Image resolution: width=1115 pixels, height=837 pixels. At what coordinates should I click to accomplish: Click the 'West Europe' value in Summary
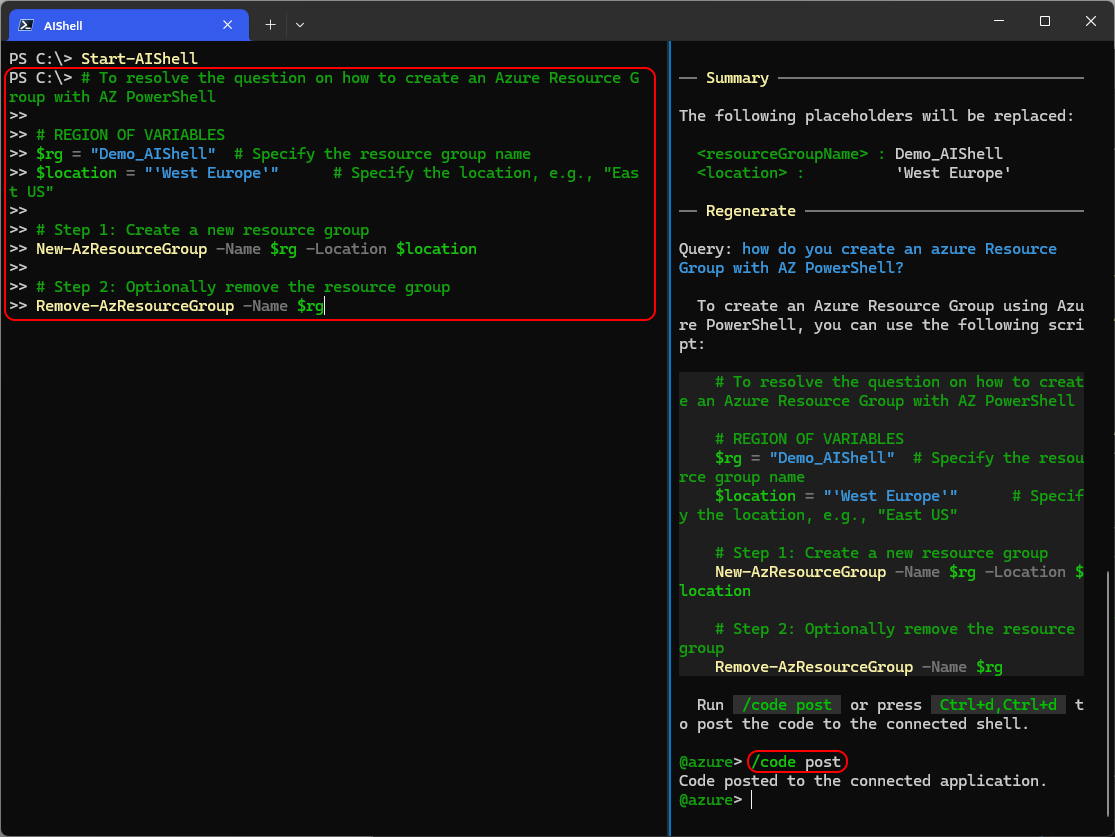click(953, 173)
